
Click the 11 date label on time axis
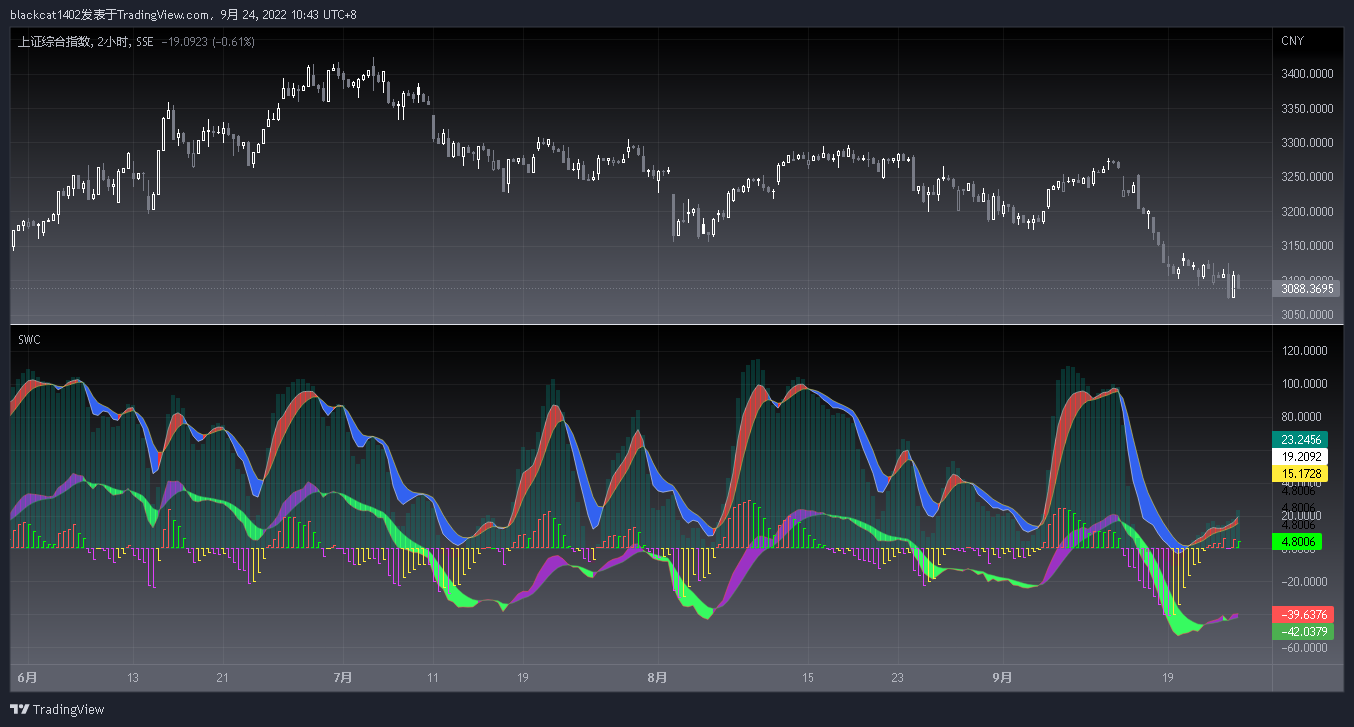click(433, 678)
